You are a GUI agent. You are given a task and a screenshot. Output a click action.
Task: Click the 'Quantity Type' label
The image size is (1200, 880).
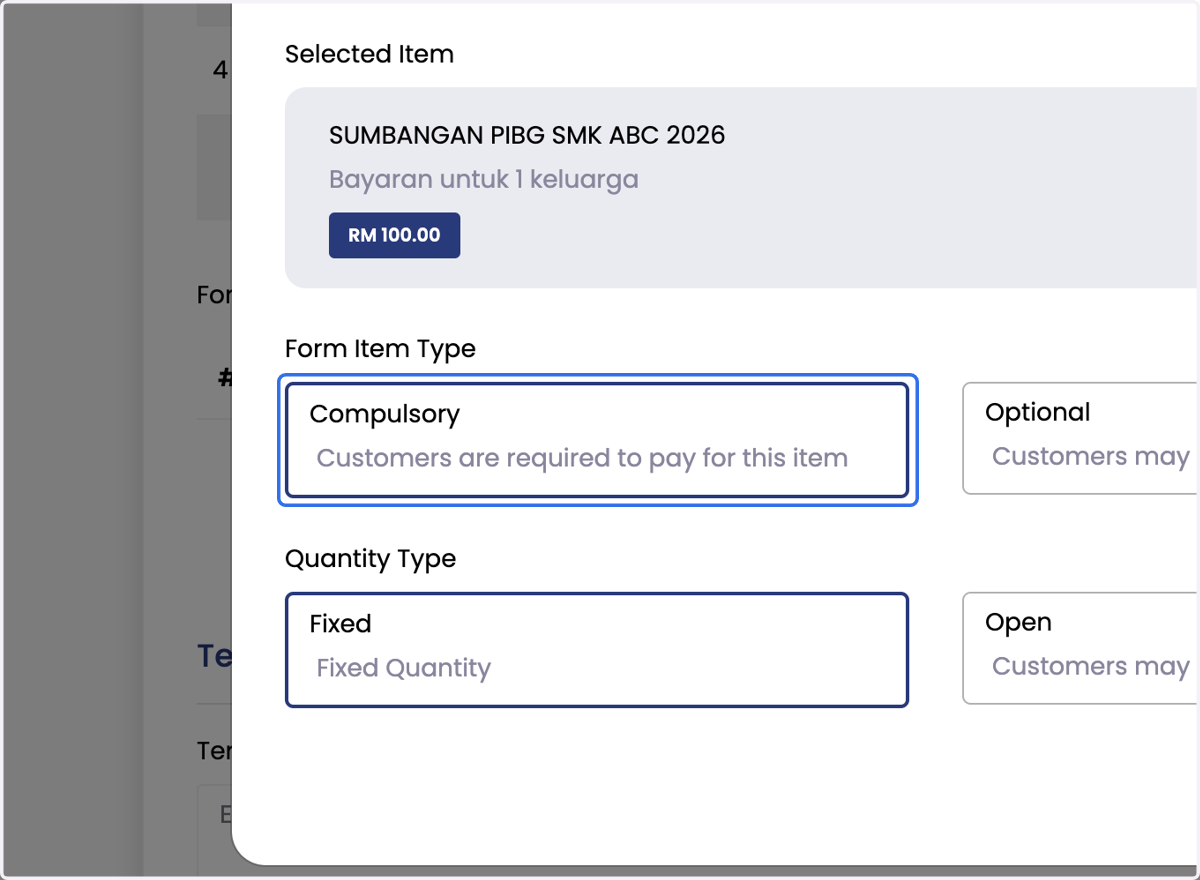point(370,559)
